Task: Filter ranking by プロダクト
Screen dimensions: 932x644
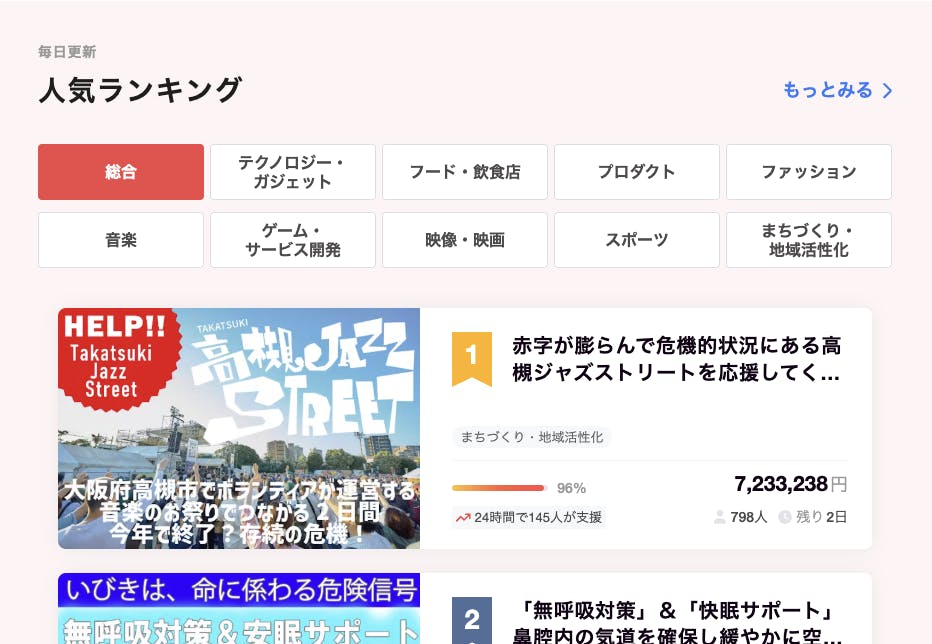Action: click(x=637, y=172)
